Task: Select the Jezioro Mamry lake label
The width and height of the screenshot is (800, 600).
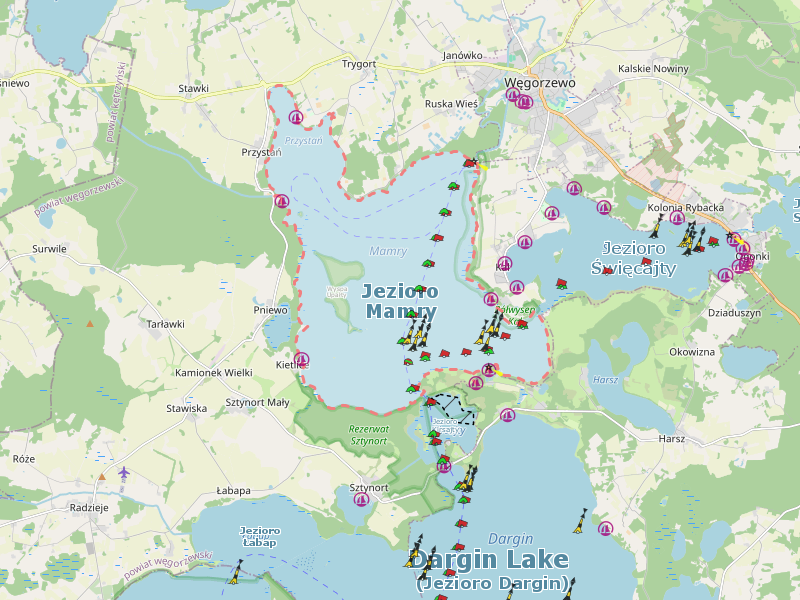Action: [400, 301]
